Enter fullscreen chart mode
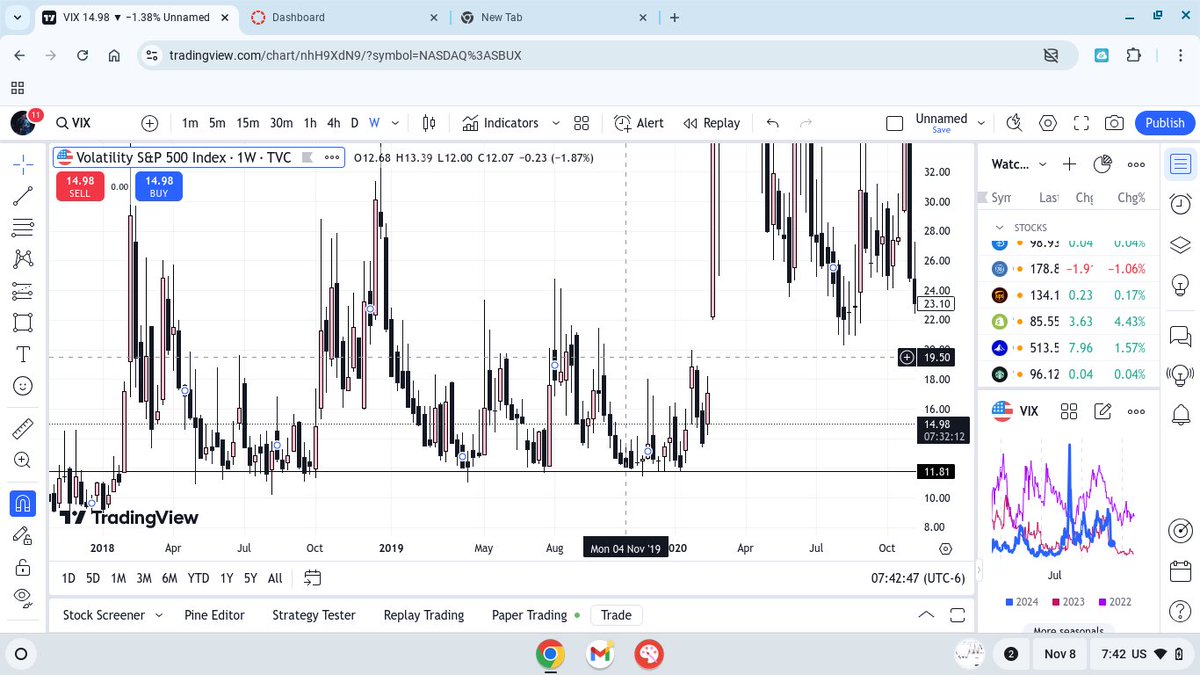This screenshot has height=675, width=1200. point(1081,123)
